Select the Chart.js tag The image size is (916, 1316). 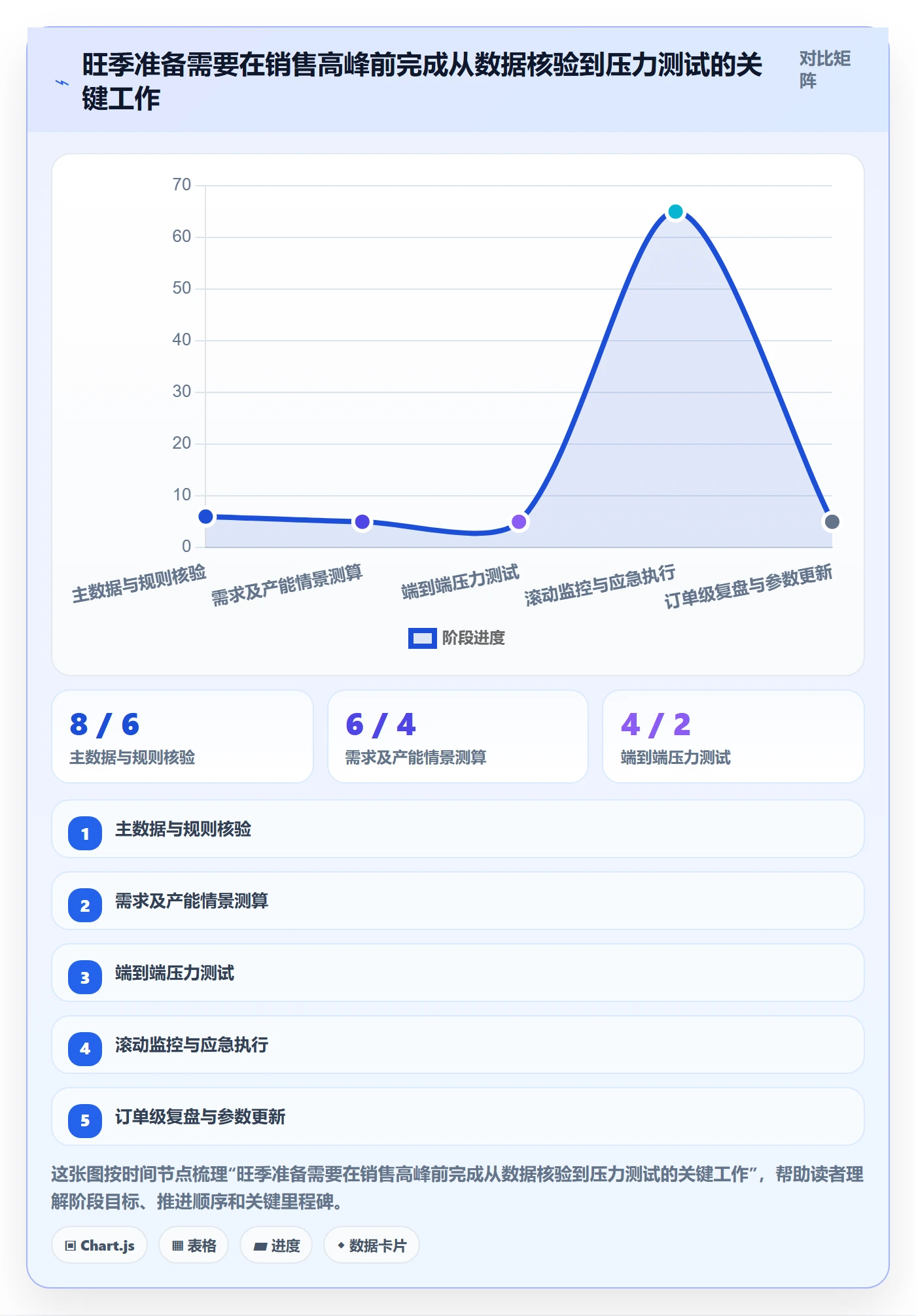tap(99, 1245)
